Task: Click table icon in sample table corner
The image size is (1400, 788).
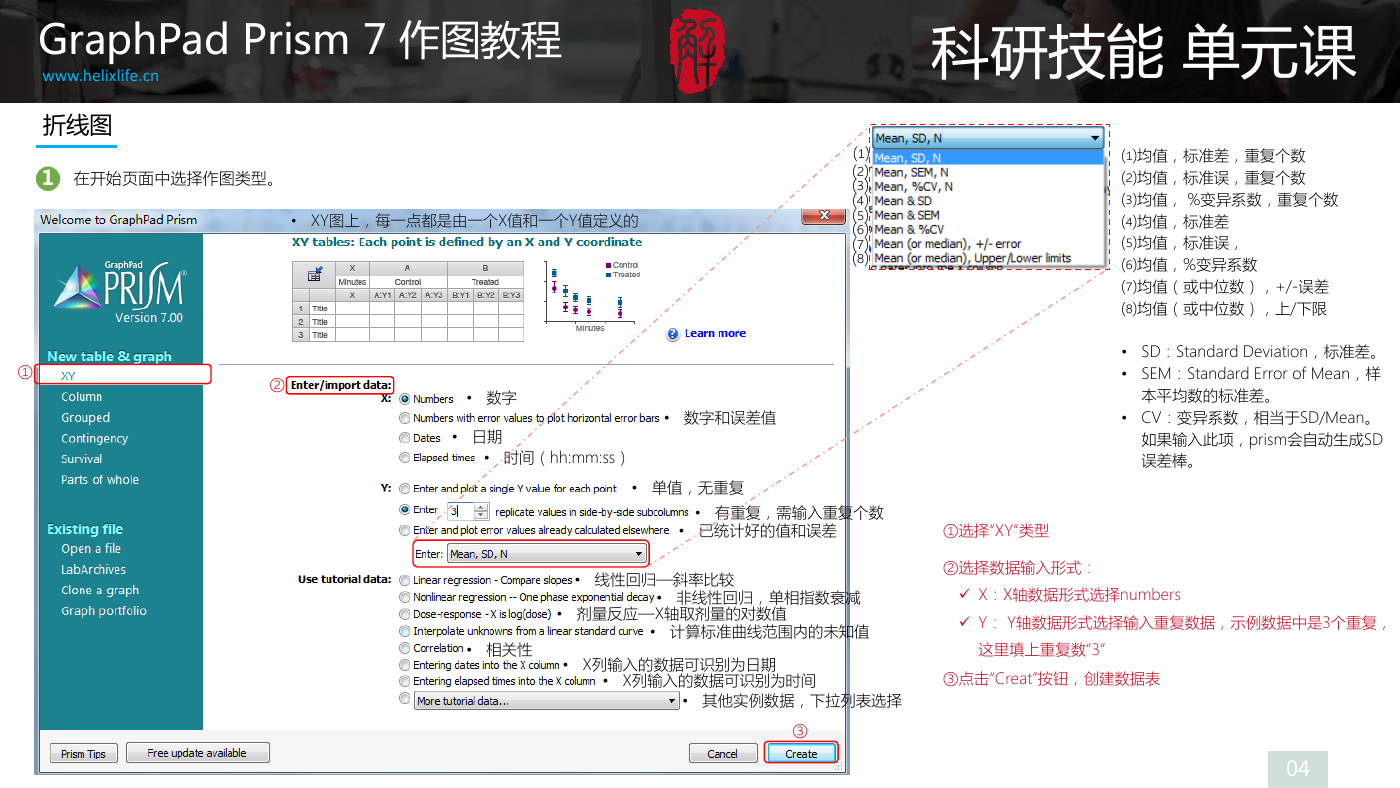Action: tap(314, 275)
